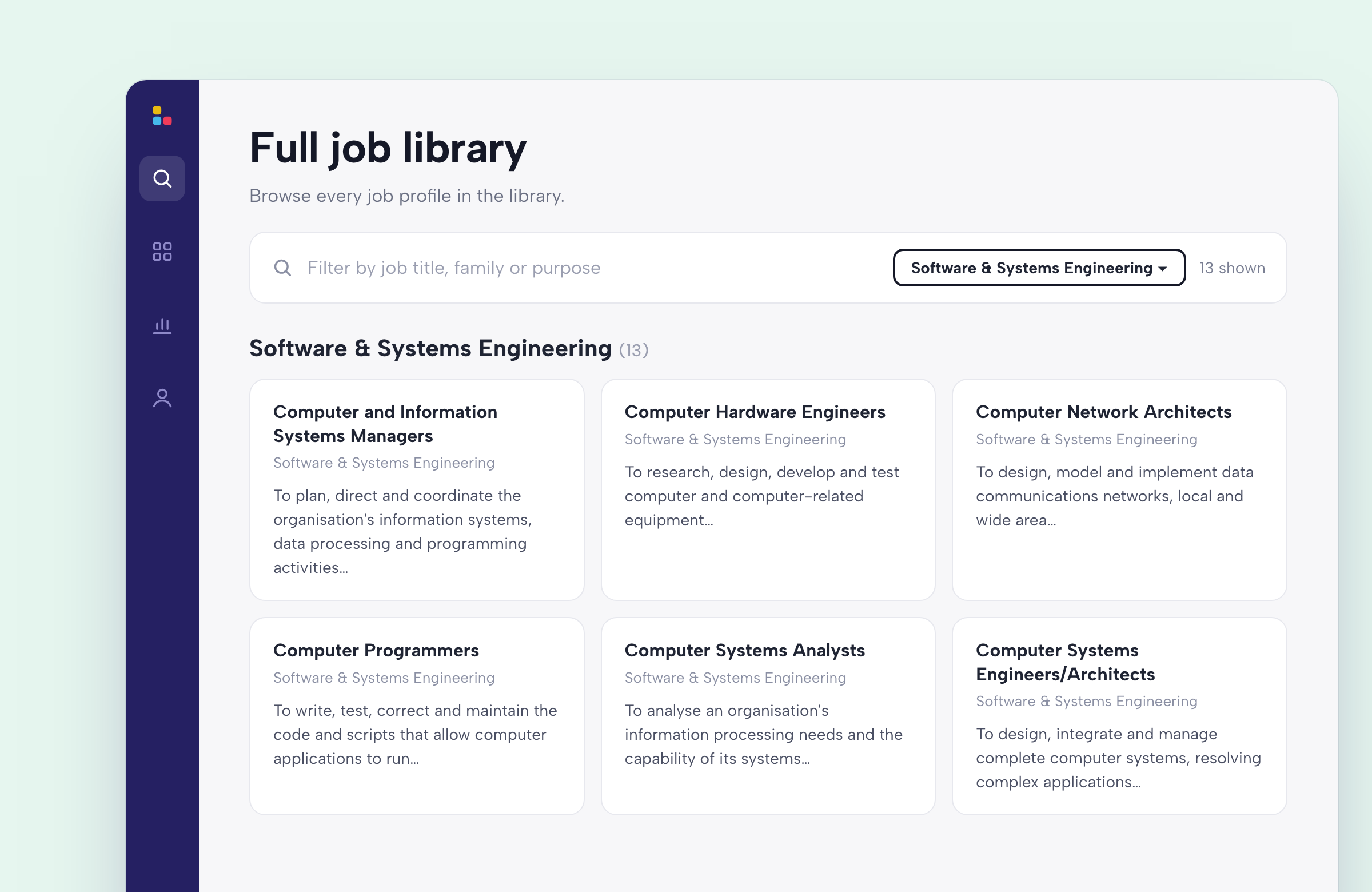Click the colorful app logo in sidebar
Viewport: 1372px width, 892px height.
point(162,116)
